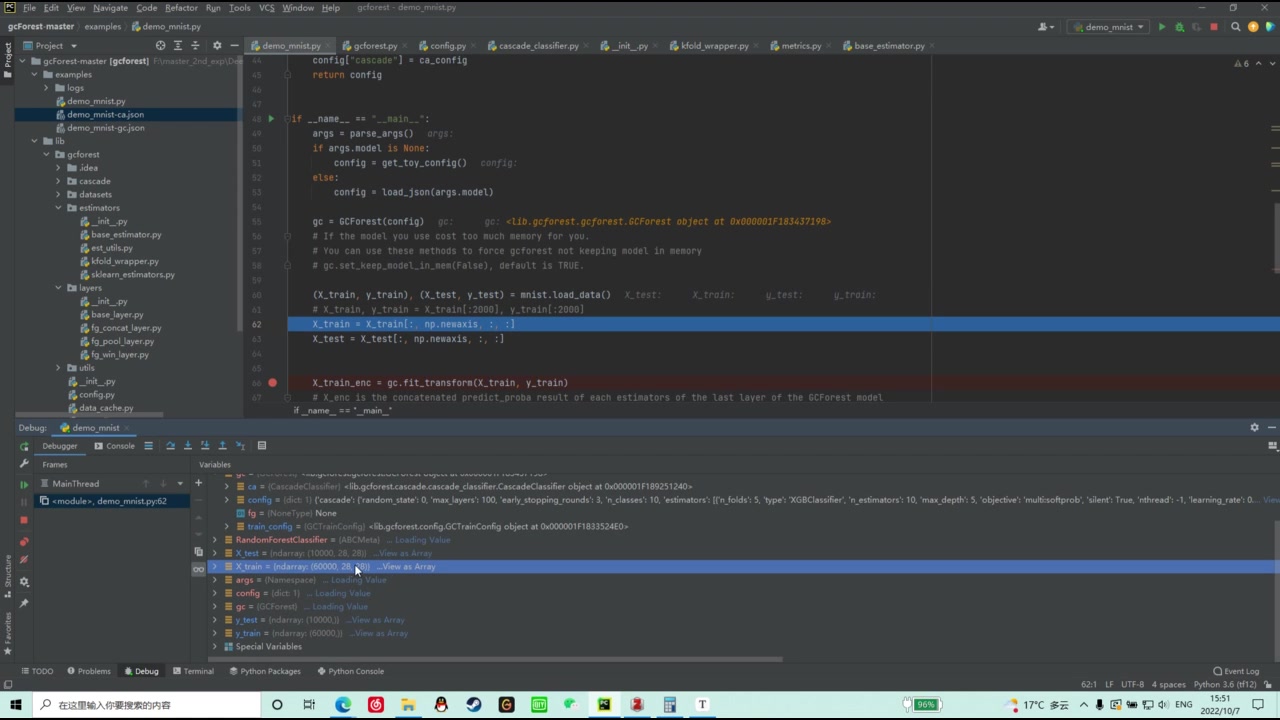Image resolution: width=1280 pixels, height=720 pixels.
Task: Open the VCS menu
Action: (266, 8)
